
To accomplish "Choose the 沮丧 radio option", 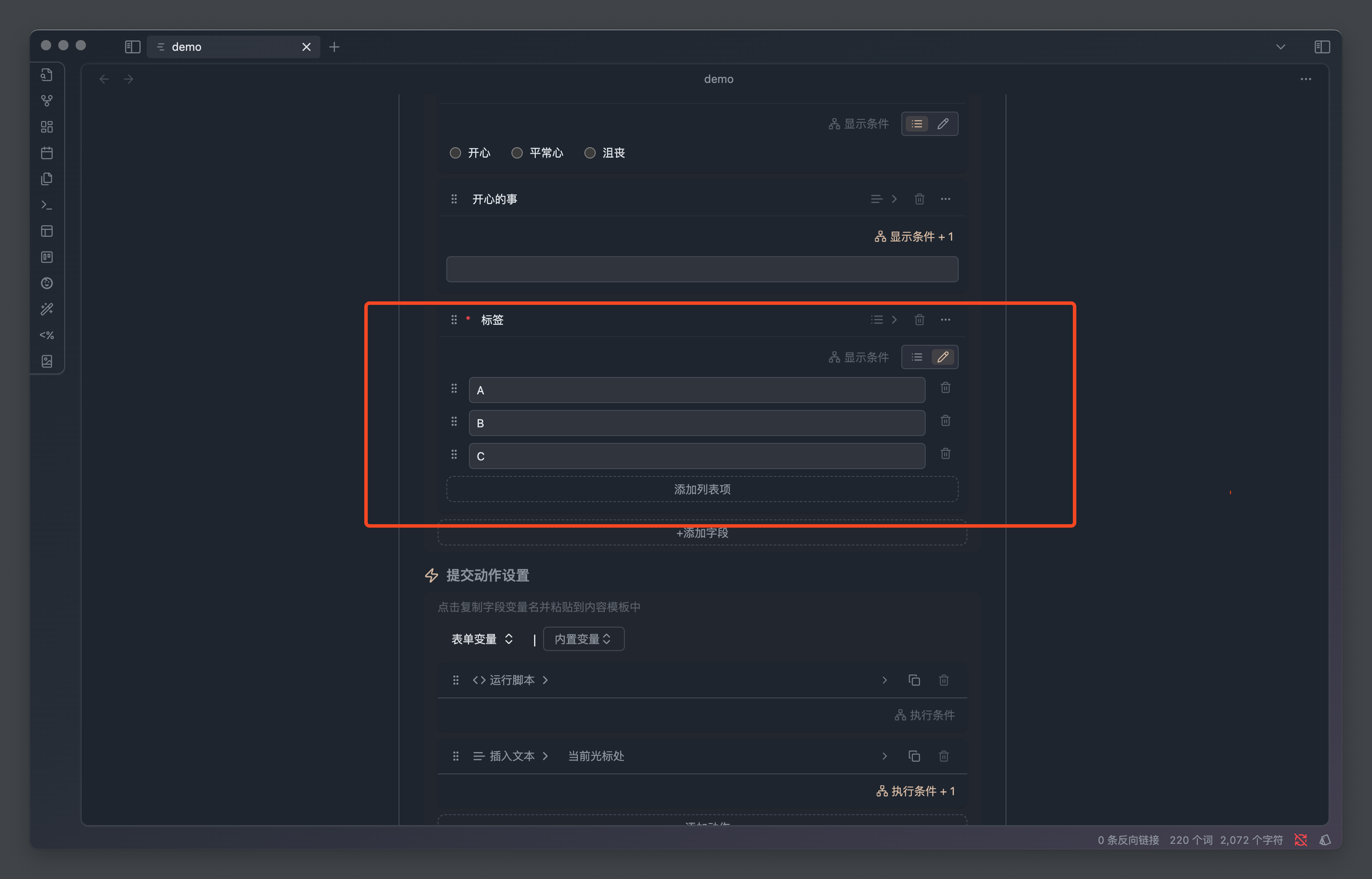I will [590, 153].
